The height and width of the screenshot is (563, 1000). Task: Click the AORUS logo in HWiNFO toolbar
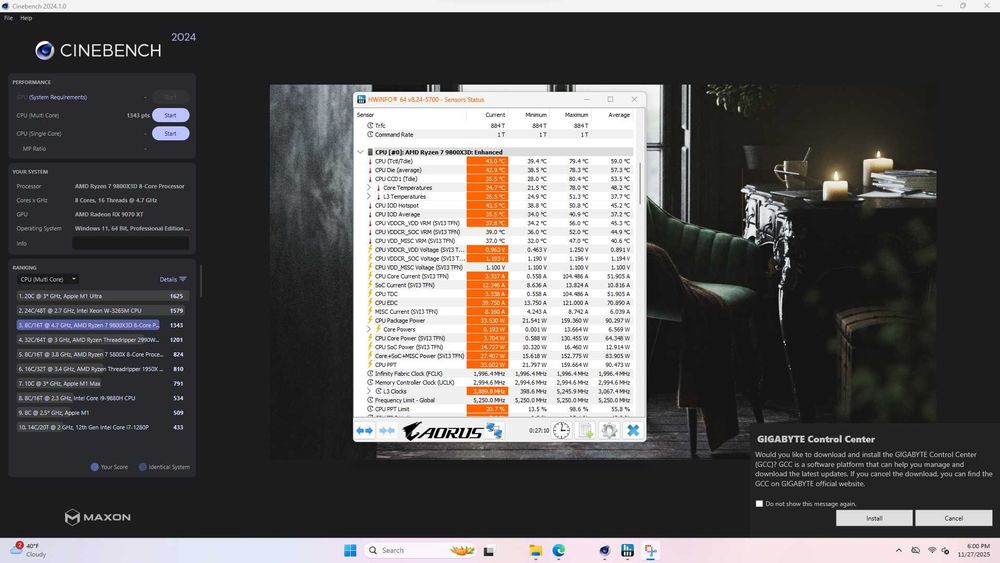[442, 432]
